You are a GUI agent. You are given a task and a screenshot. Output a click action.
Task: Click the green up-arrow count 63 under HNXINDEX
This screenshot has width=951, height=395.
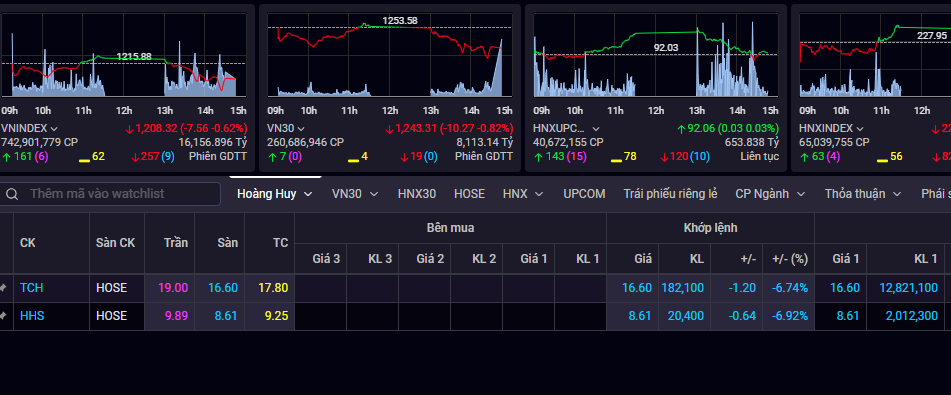click(814, 157)
